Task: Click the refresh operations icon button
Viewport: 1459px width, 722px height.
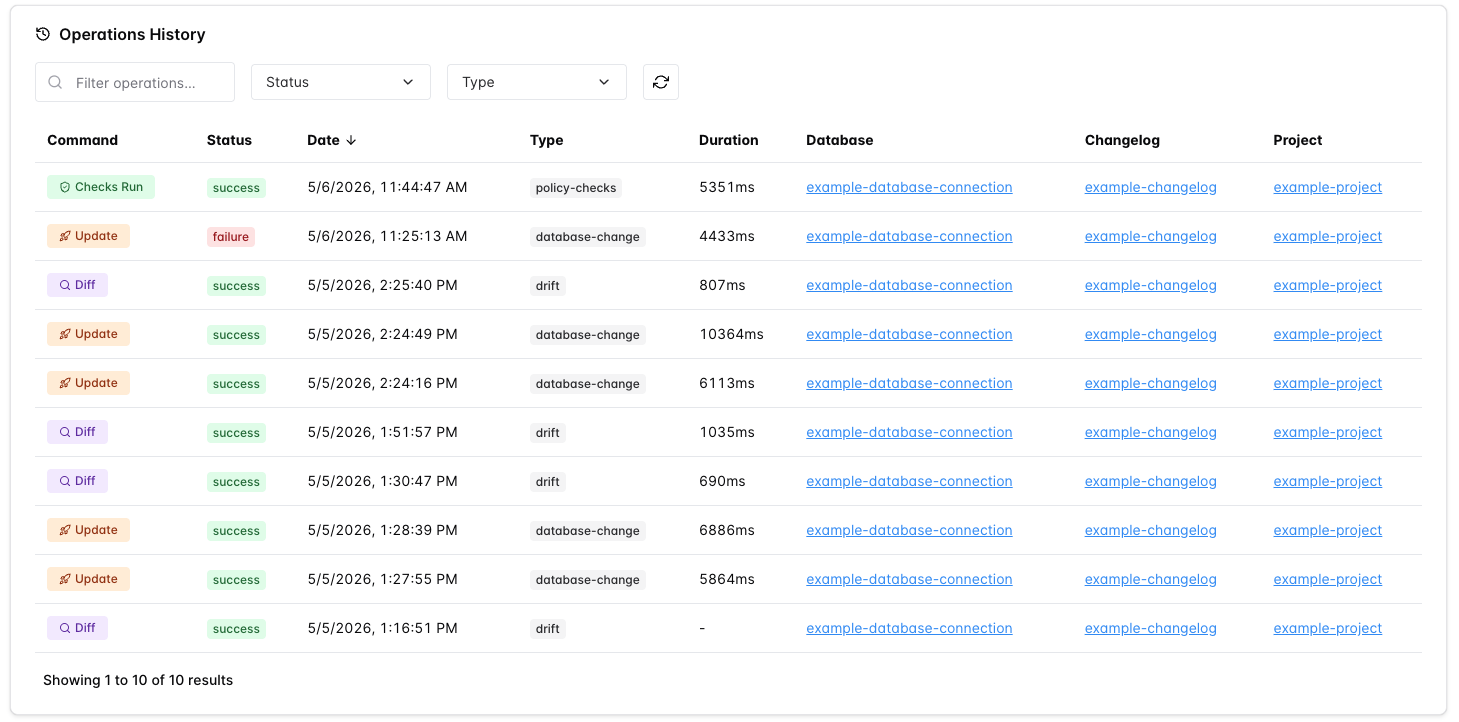Action: [661, 82]
